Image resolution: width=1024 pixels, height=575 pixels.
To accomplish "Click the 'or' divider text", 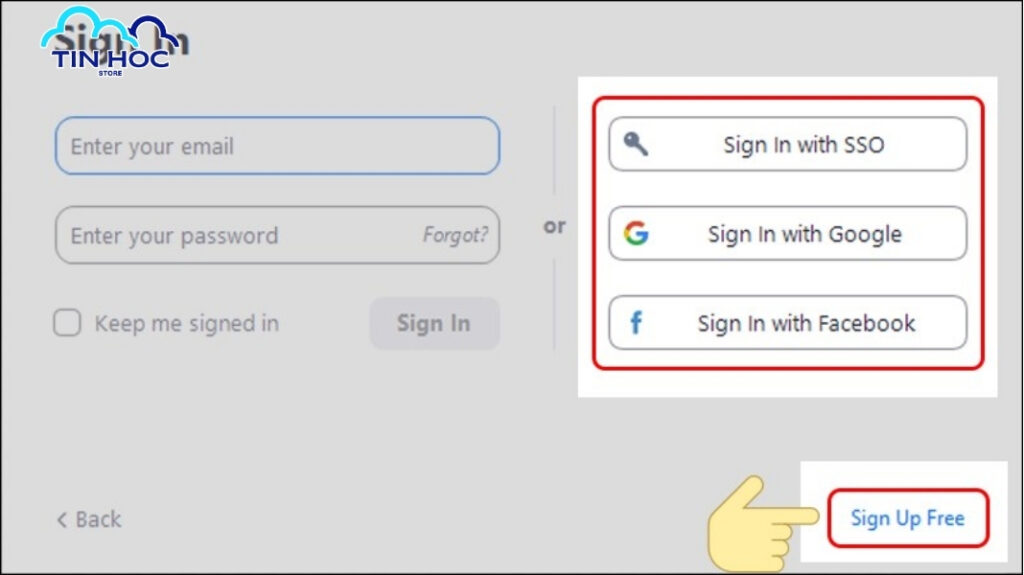I will click(554, 226).
